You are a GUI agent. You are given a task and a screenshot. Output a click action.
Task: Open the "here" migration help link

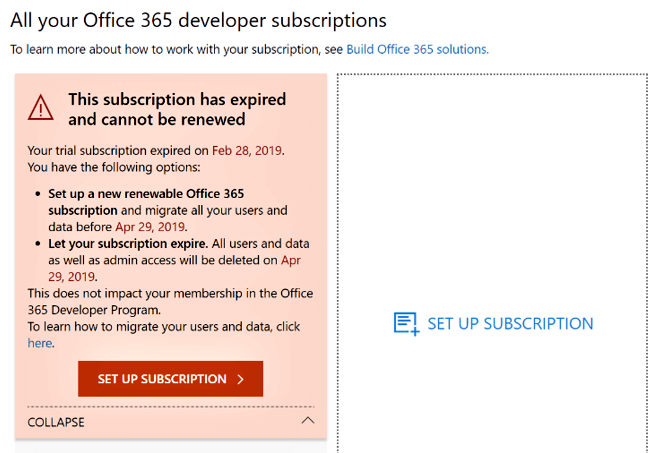pos(40,343)
